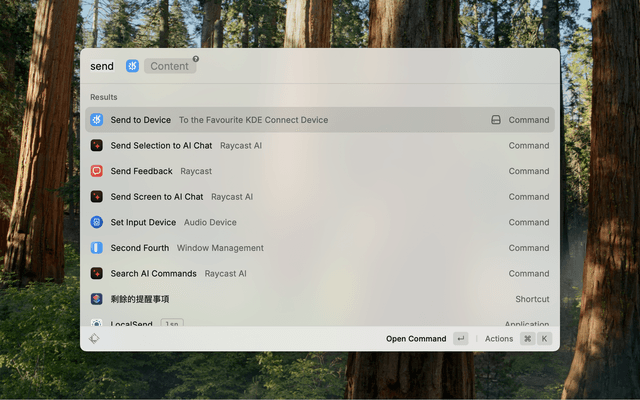Click the red Send Feedback icon
Screen dimensions: 640x400
[x=97, y=171]
